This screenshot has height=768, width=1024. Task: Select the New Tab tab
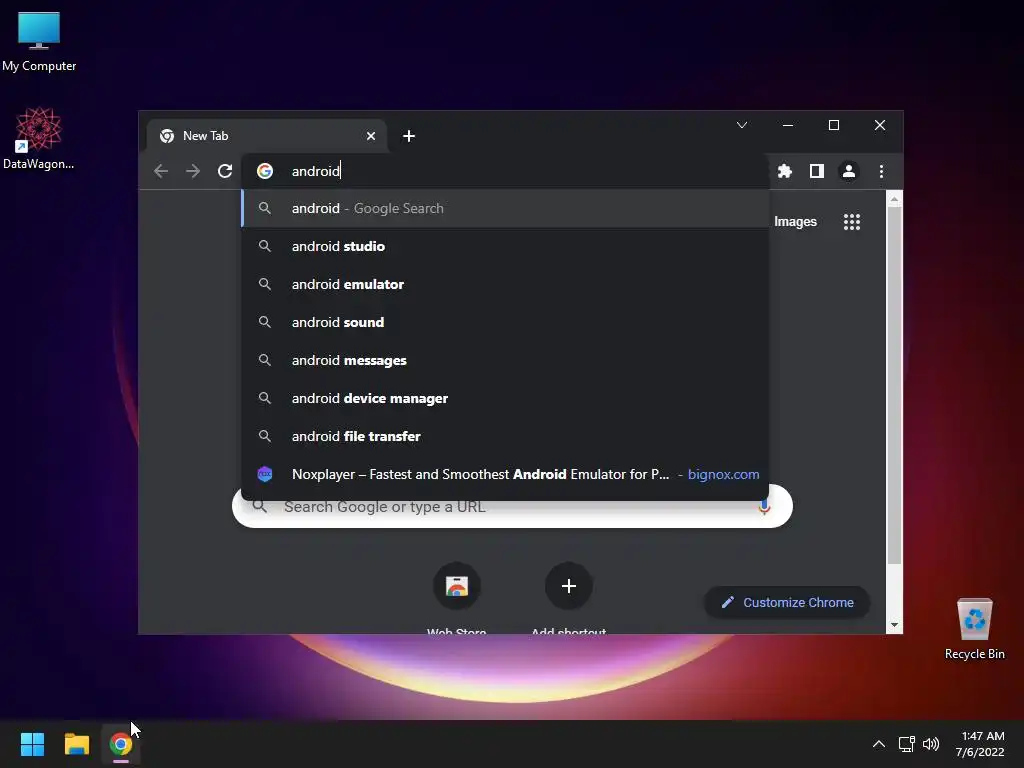[266, 136]
